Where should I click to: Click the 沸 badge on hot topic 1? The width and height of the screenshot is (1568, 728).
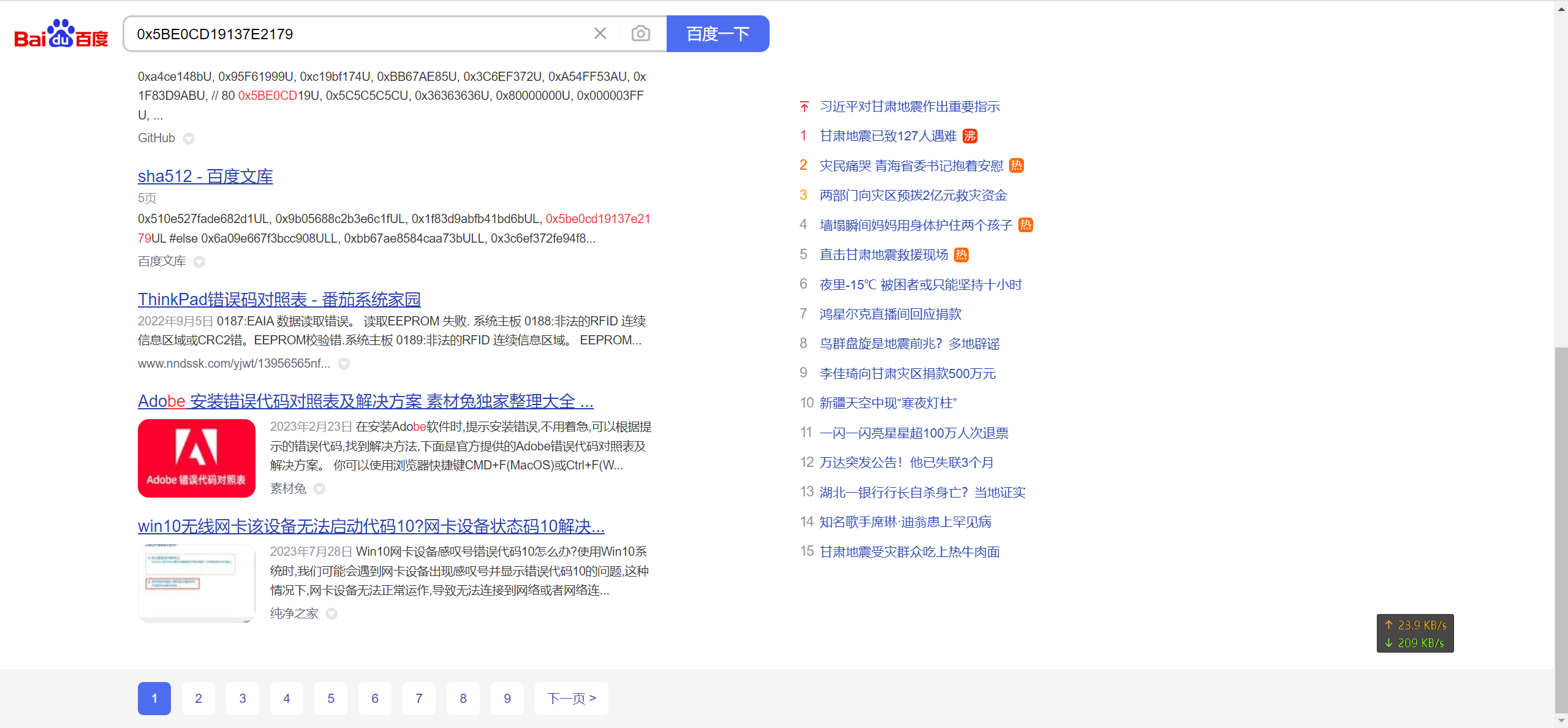[969, 136]
